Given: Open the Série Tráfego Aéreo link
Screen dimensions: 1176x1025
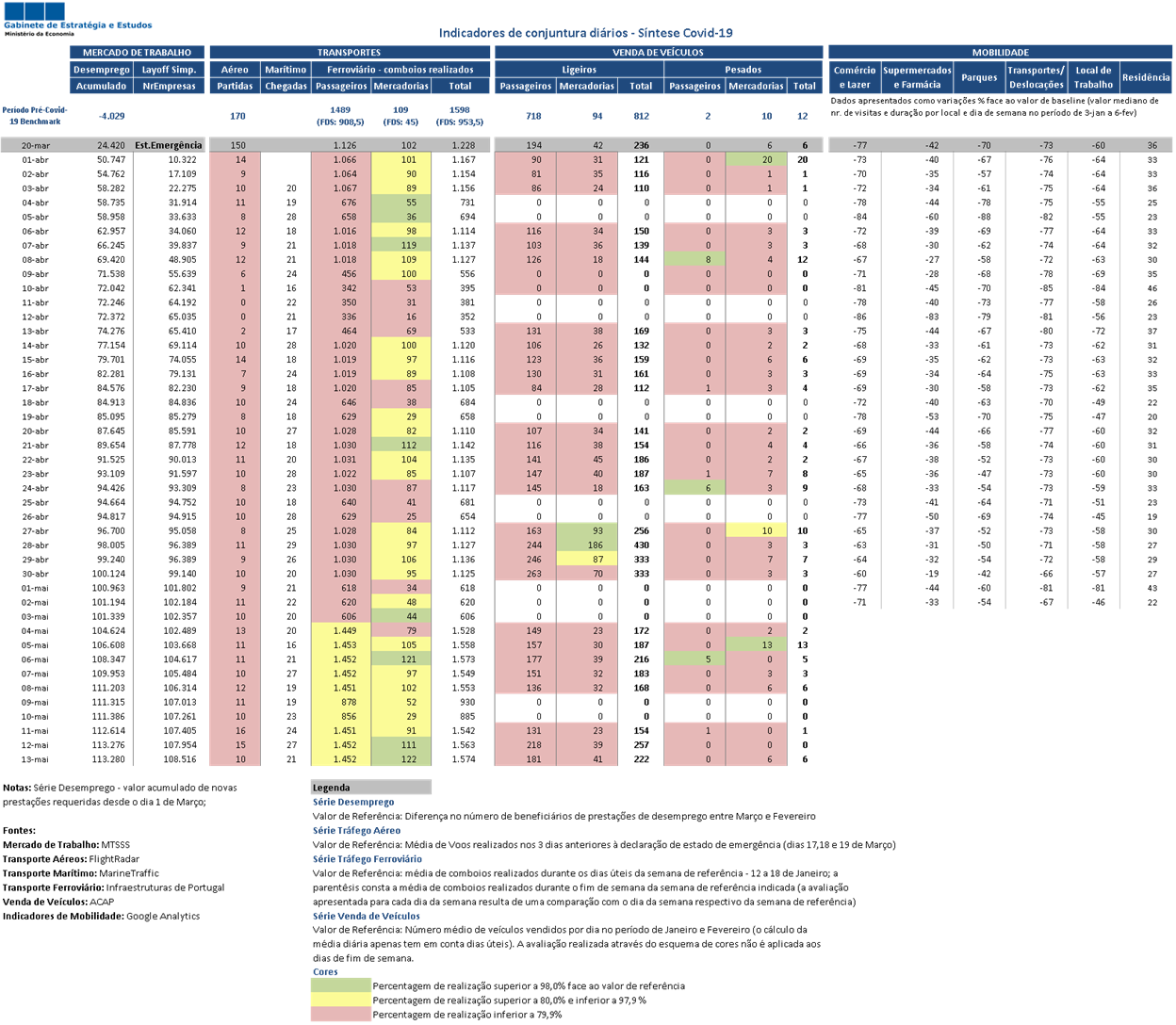Looking at the screenshot, I should coord(356,831).
